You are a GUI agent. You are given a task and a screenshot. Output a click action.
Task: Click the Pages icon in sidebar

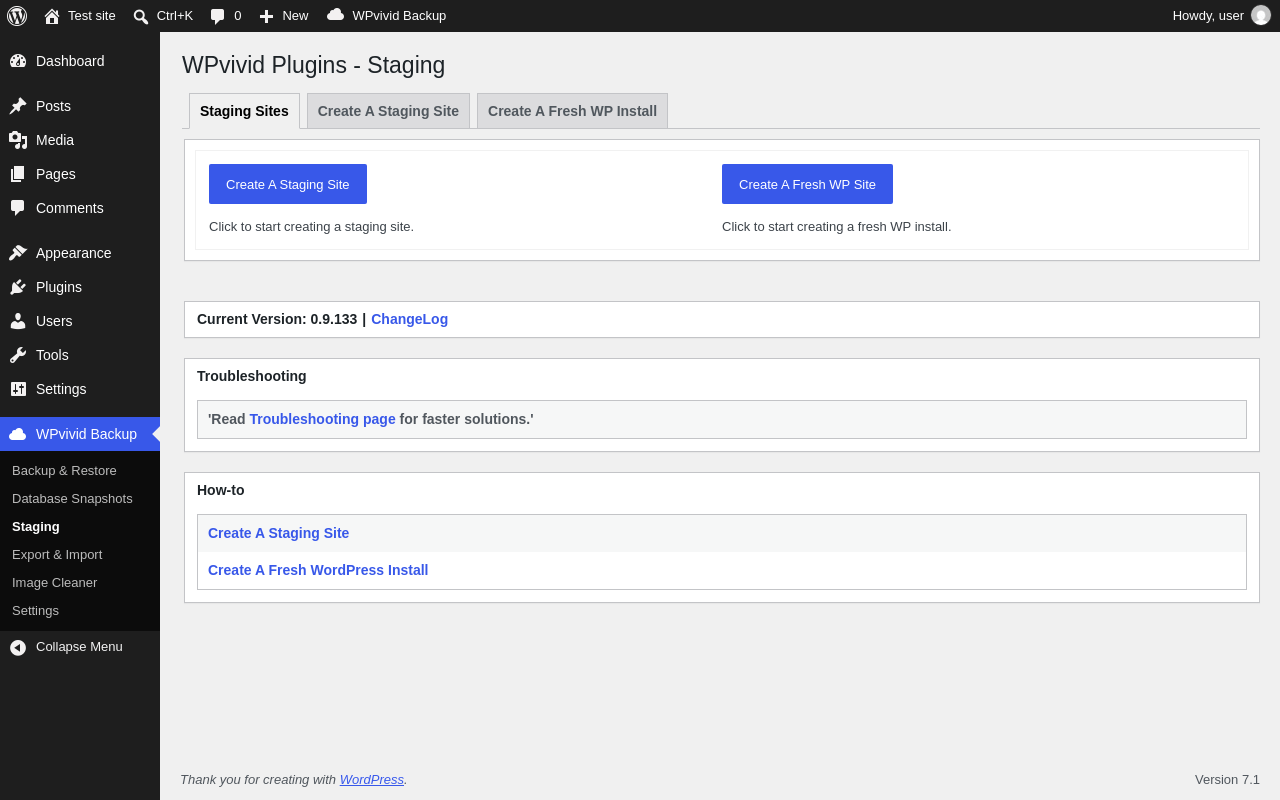click(18, 174)
